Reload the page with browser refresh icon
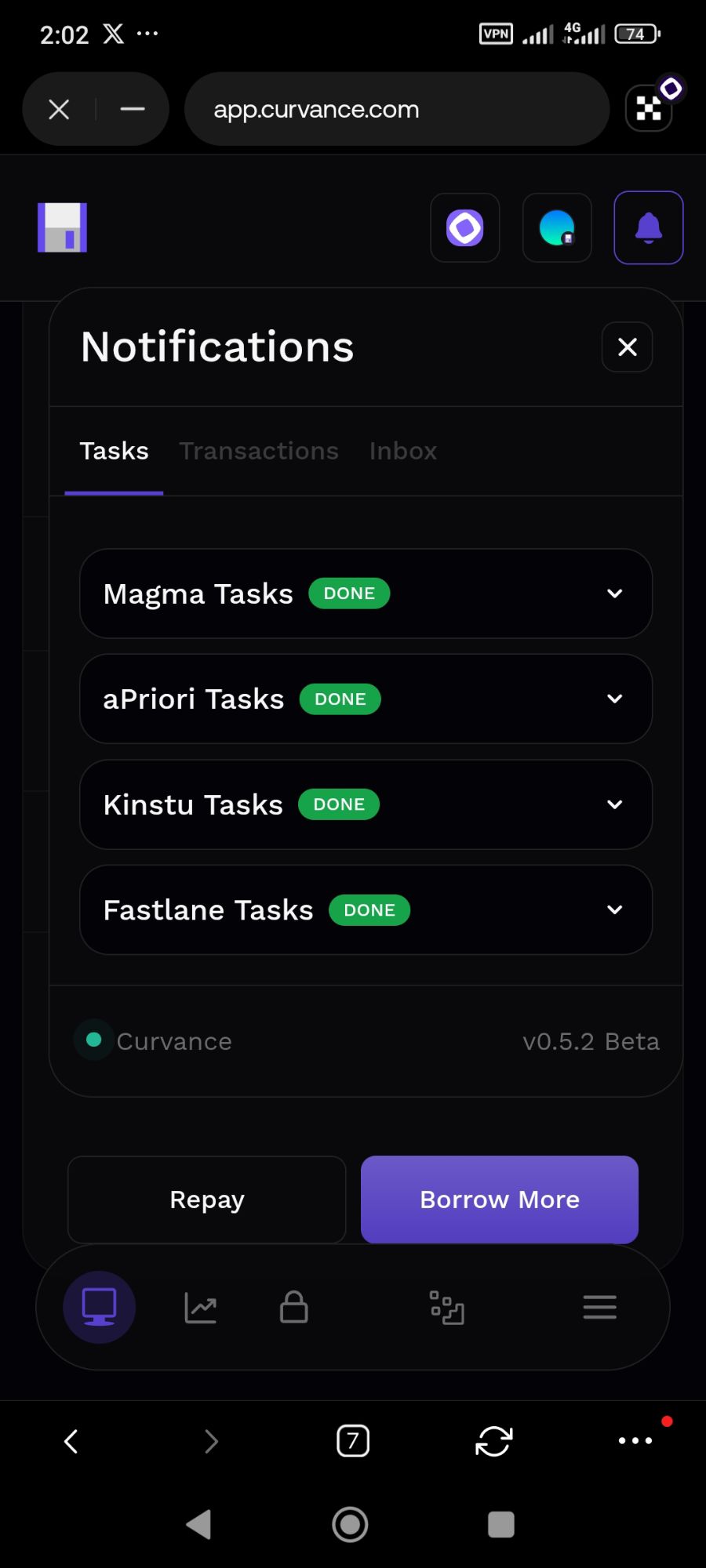 click(x=494, y=1441)
